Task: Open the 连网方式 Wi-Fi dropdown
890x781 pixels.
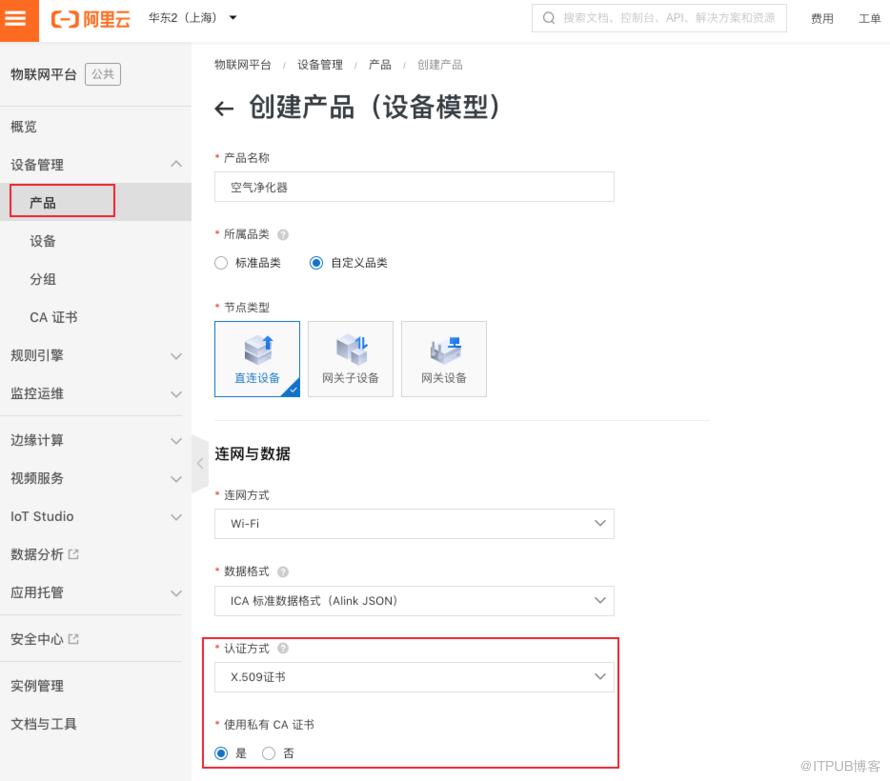Action: point(414,524)
